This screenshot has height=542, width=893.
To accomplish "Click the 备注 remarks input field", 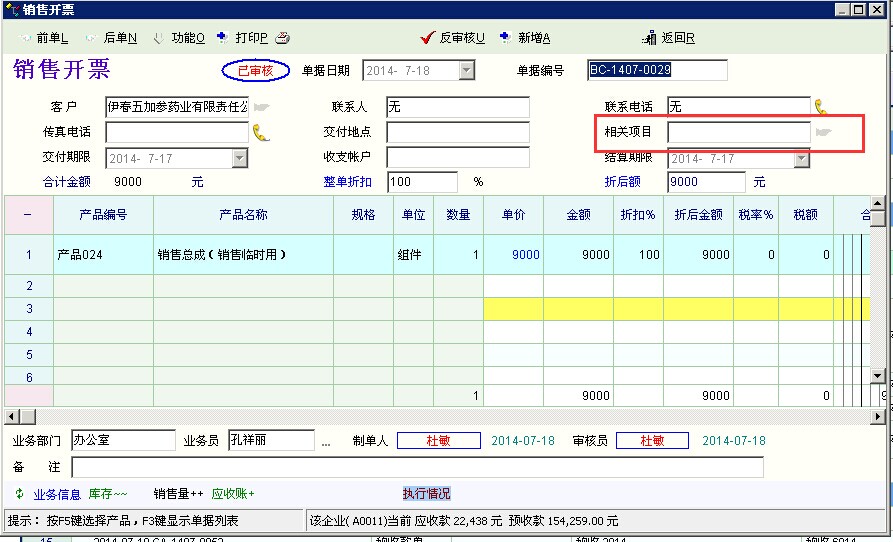I will tap(417, 467).
